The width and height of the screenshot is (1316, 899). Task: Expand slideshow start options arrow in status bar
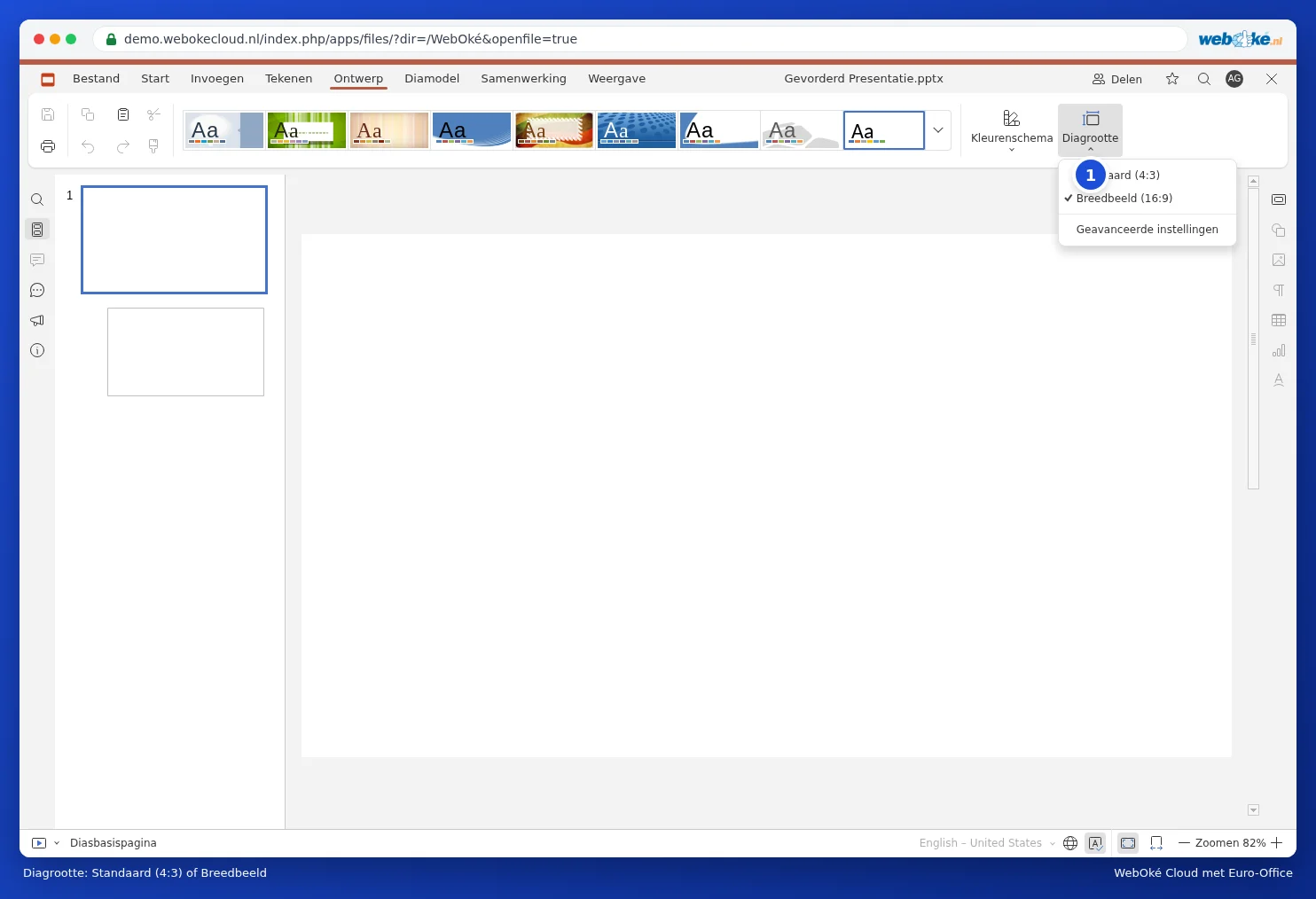[57, 843]
